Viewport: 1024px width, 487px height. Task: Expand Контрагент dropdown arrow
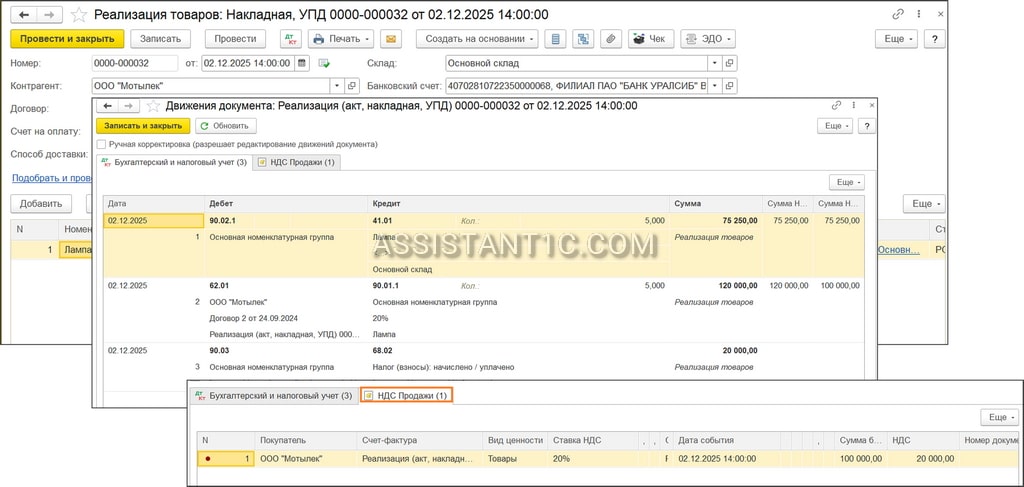(337, 86)
